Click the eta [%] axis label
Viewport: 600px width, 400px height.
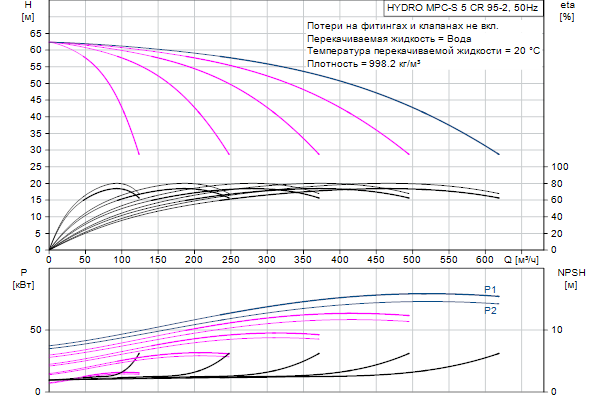[x=567, y=12]
